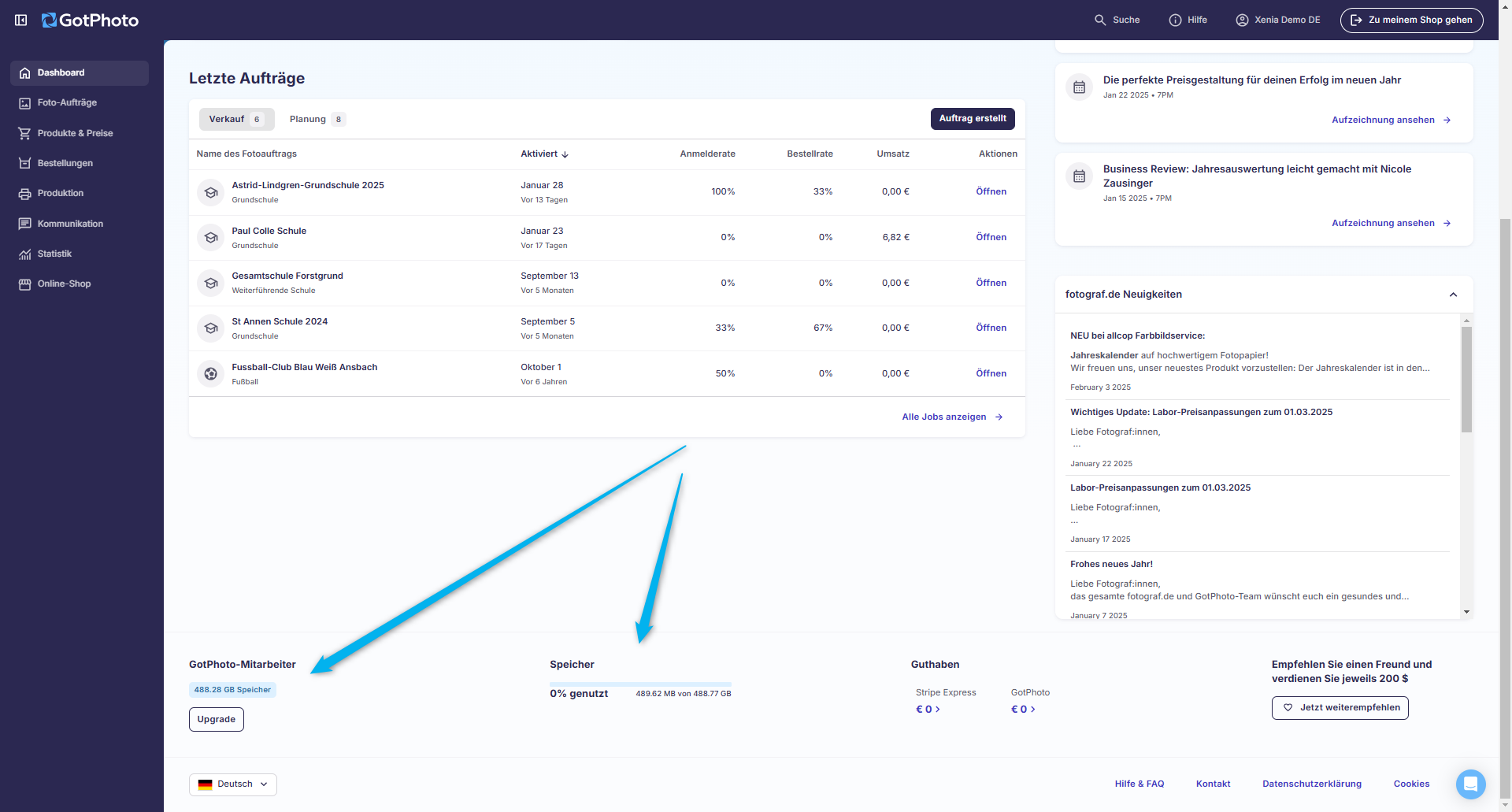The image size is (1512, 812).
Task: Click the Name des Fotoauftrags header
Action: (x=246, y=154)
